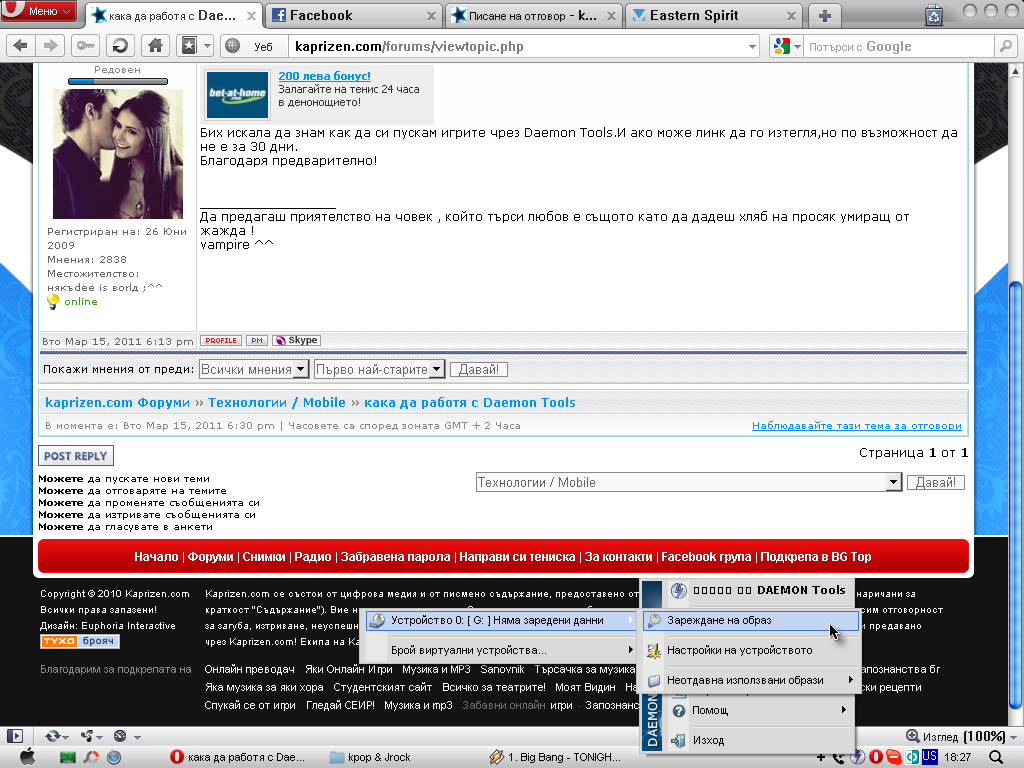1024x768 pixels.
Task: Click the poster's couple avatar image
Action: [x=118, y=153]
